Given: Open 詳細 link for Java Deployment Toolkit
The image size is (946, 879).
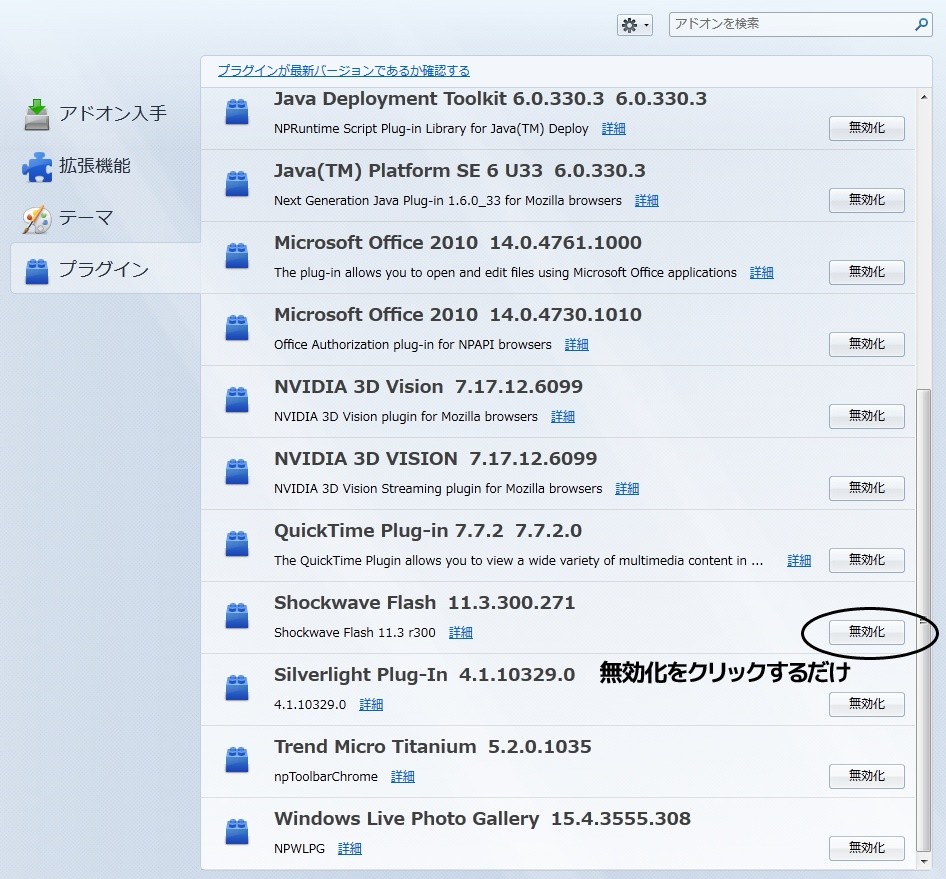Looking at the screenshot, I should coord(614,129).
